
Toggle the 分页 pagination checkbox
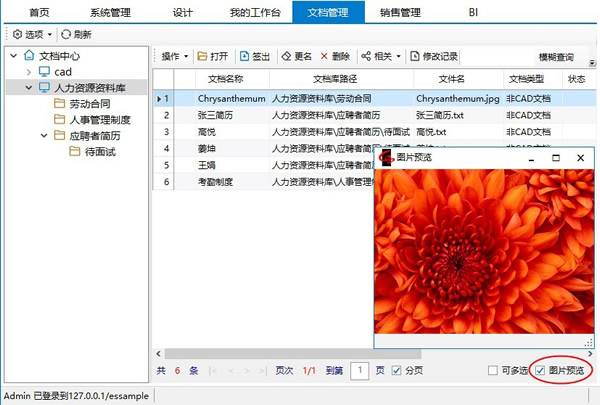(x=397, y=370)
